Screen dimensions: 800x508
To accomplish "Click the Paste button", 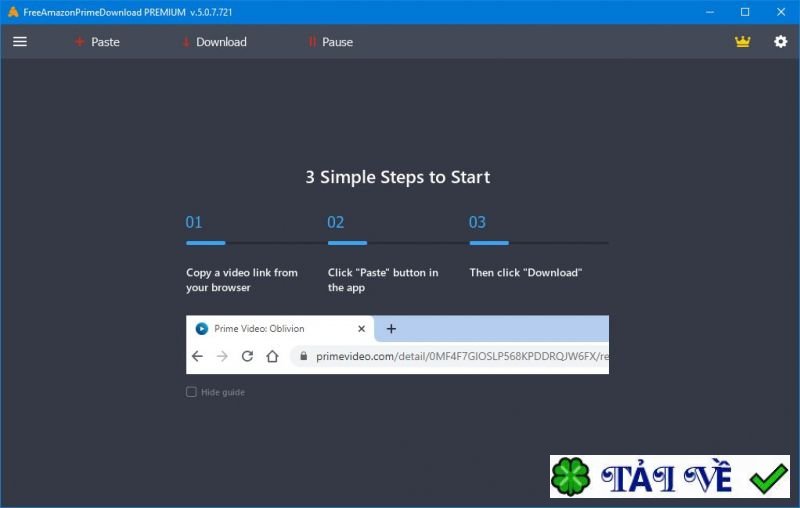I will click(97, 42).
